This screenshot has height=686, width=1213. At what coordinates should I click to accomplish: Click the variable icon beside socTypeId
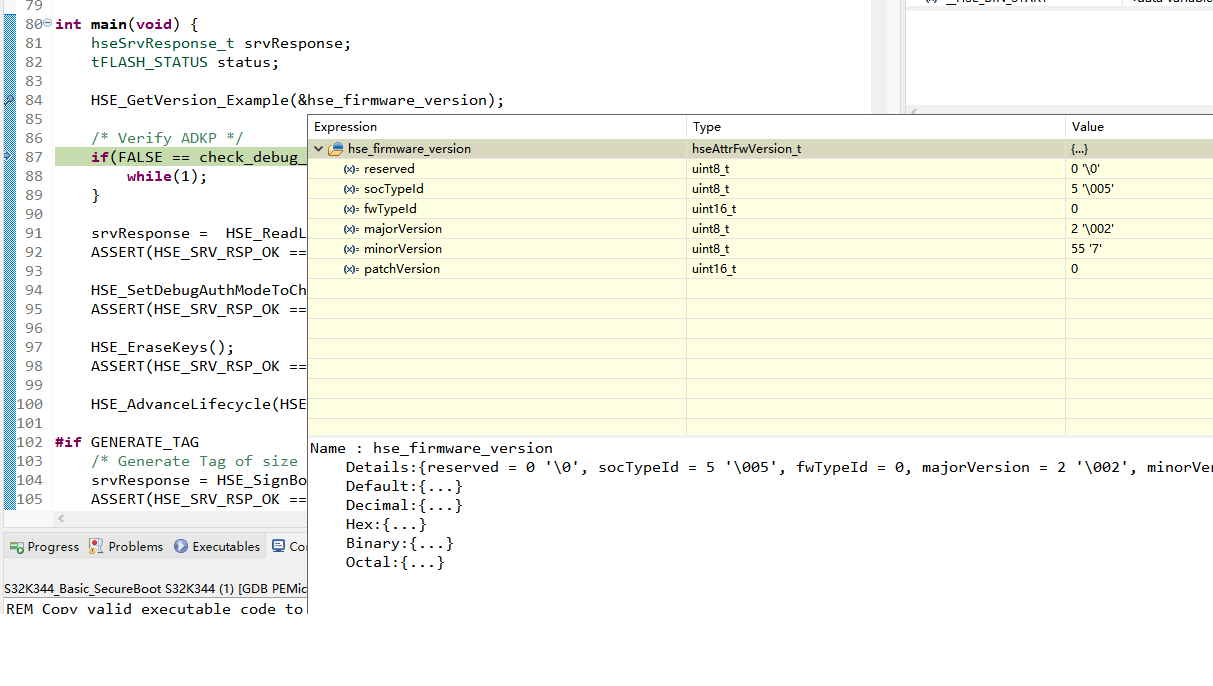[351, 189]
